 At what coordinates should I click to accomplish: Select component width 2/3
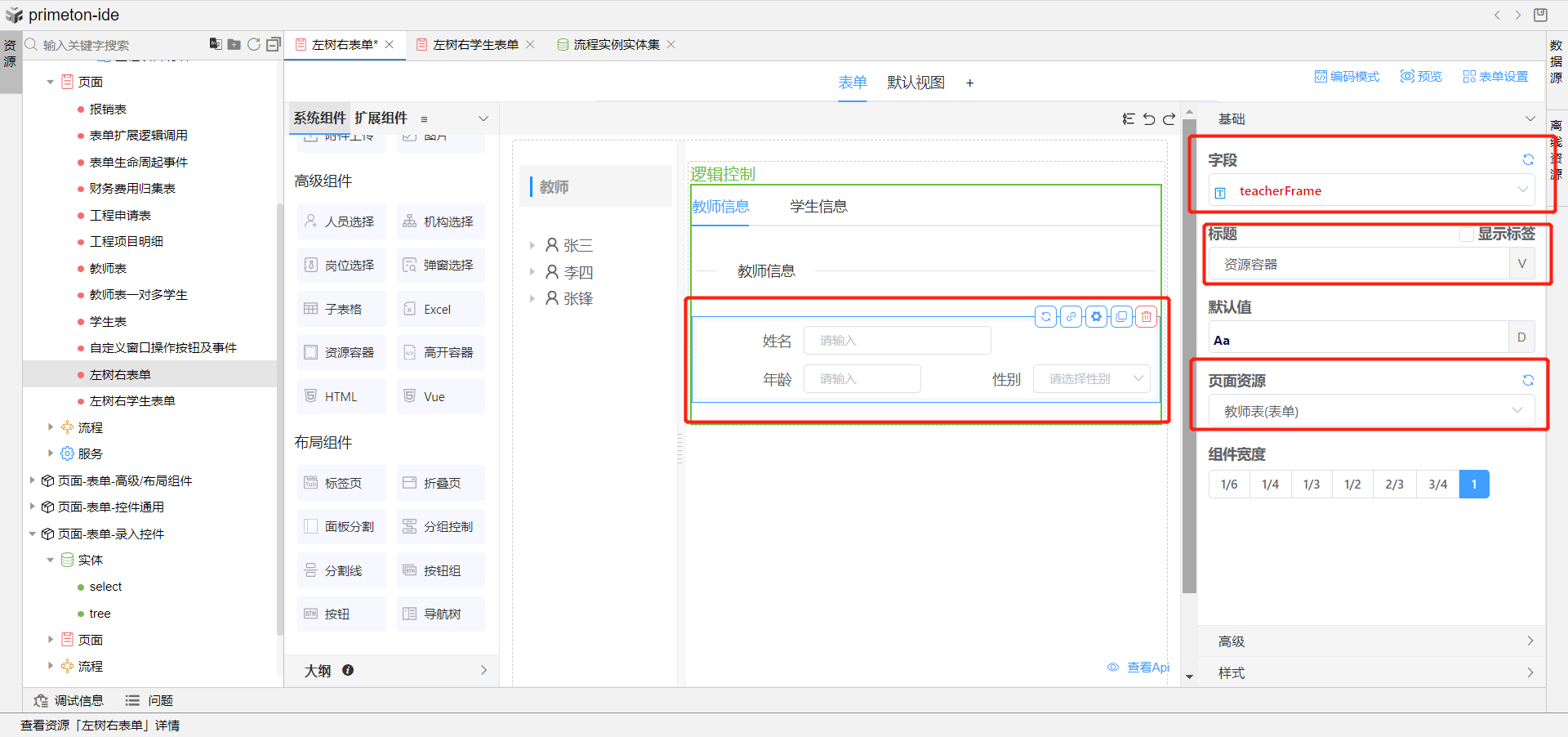pyautogui.click(x=1394, y=485)
